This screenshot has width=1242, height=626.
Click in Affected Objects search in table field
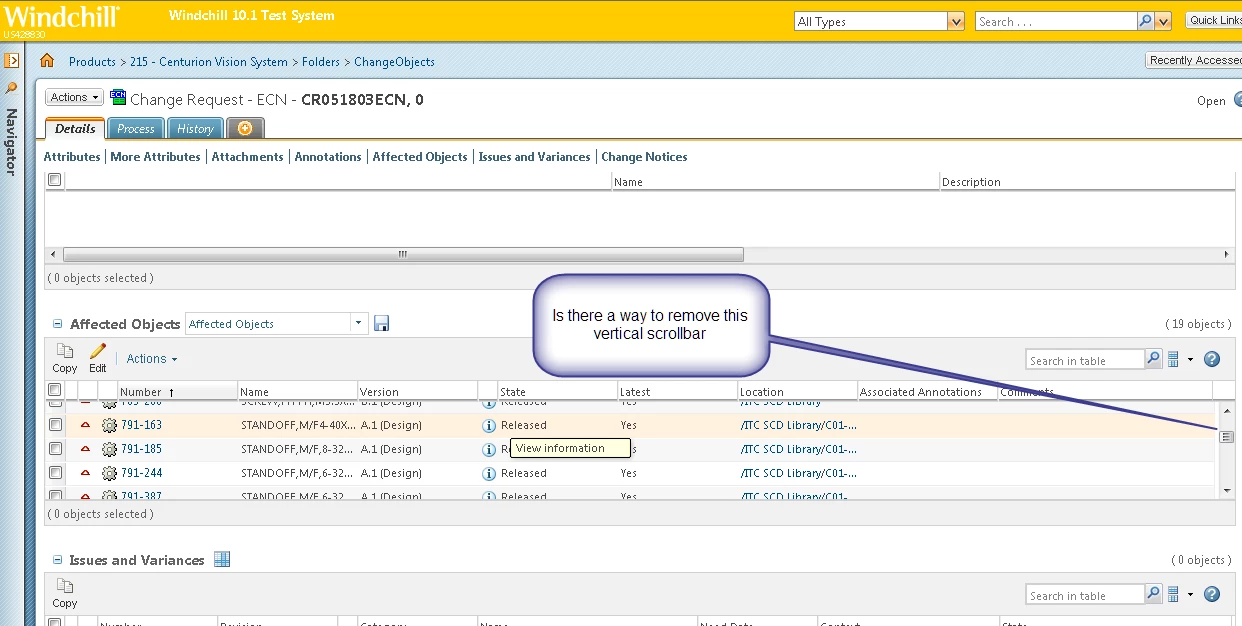pyautogui.click(x=1085, y=360)
